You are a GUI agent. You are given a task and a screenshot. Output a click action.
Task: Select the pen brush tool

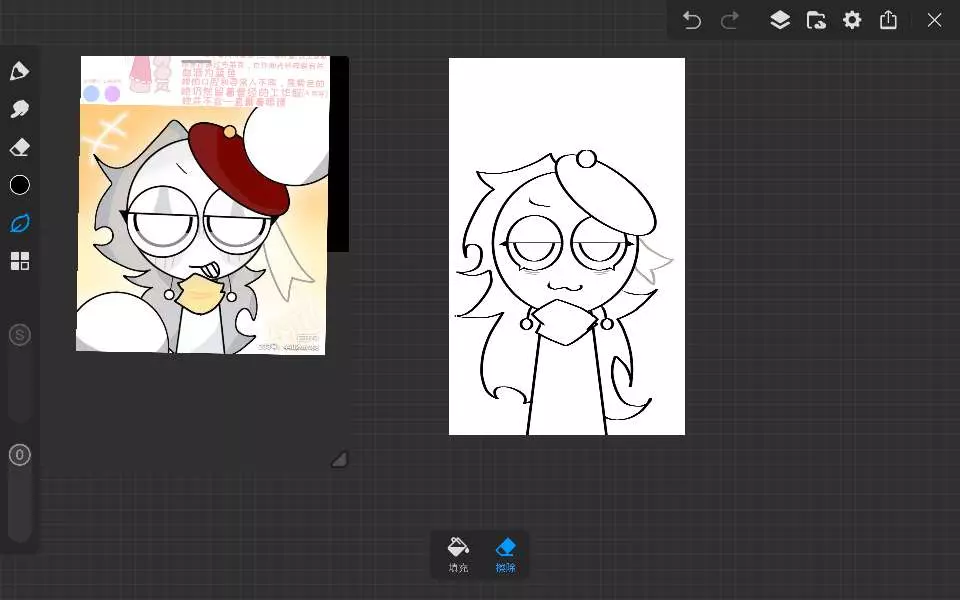pos(19,71)
